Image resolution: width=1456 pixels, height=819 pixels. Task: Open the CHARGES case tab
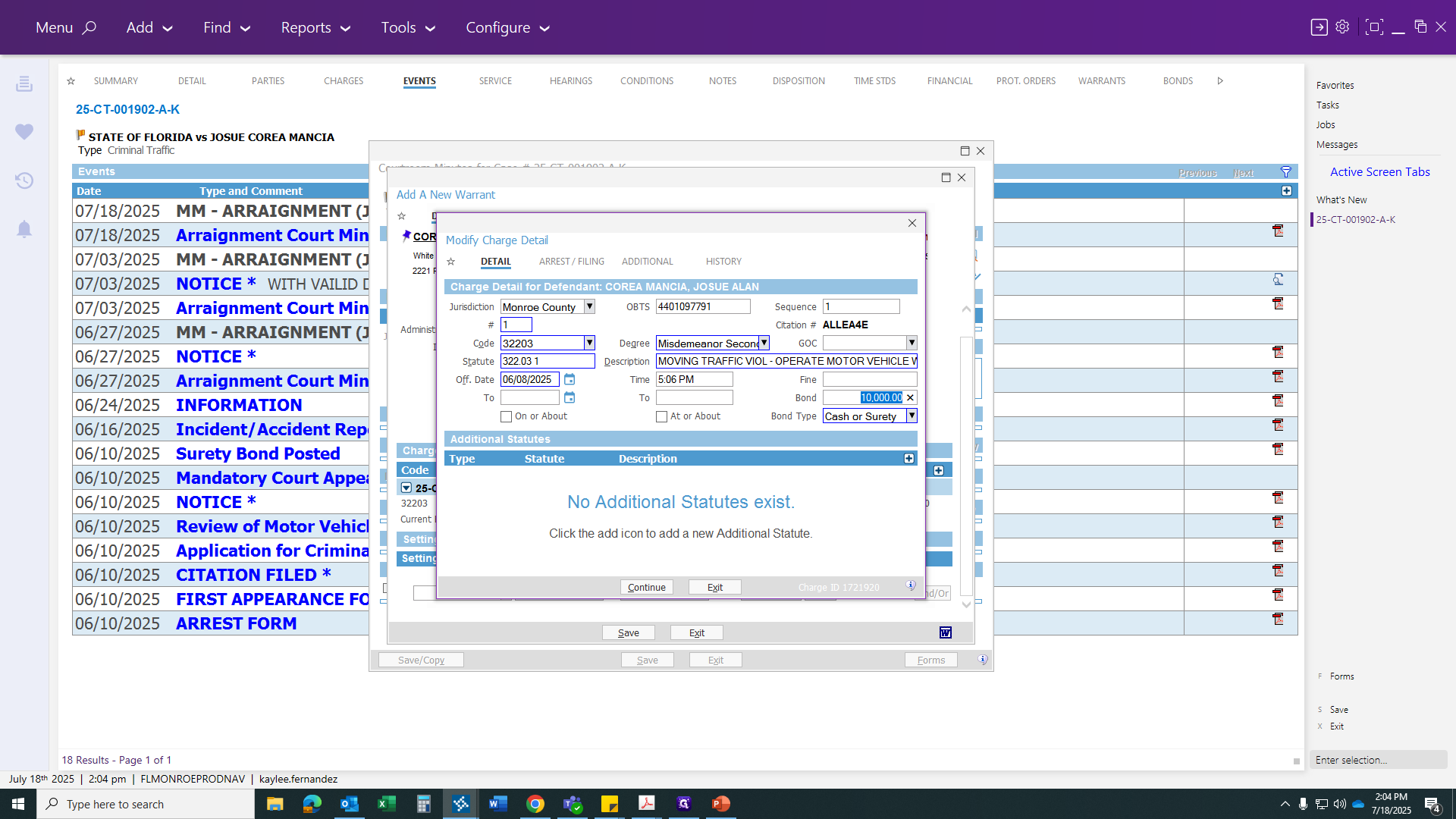click(x=344, y=81)
